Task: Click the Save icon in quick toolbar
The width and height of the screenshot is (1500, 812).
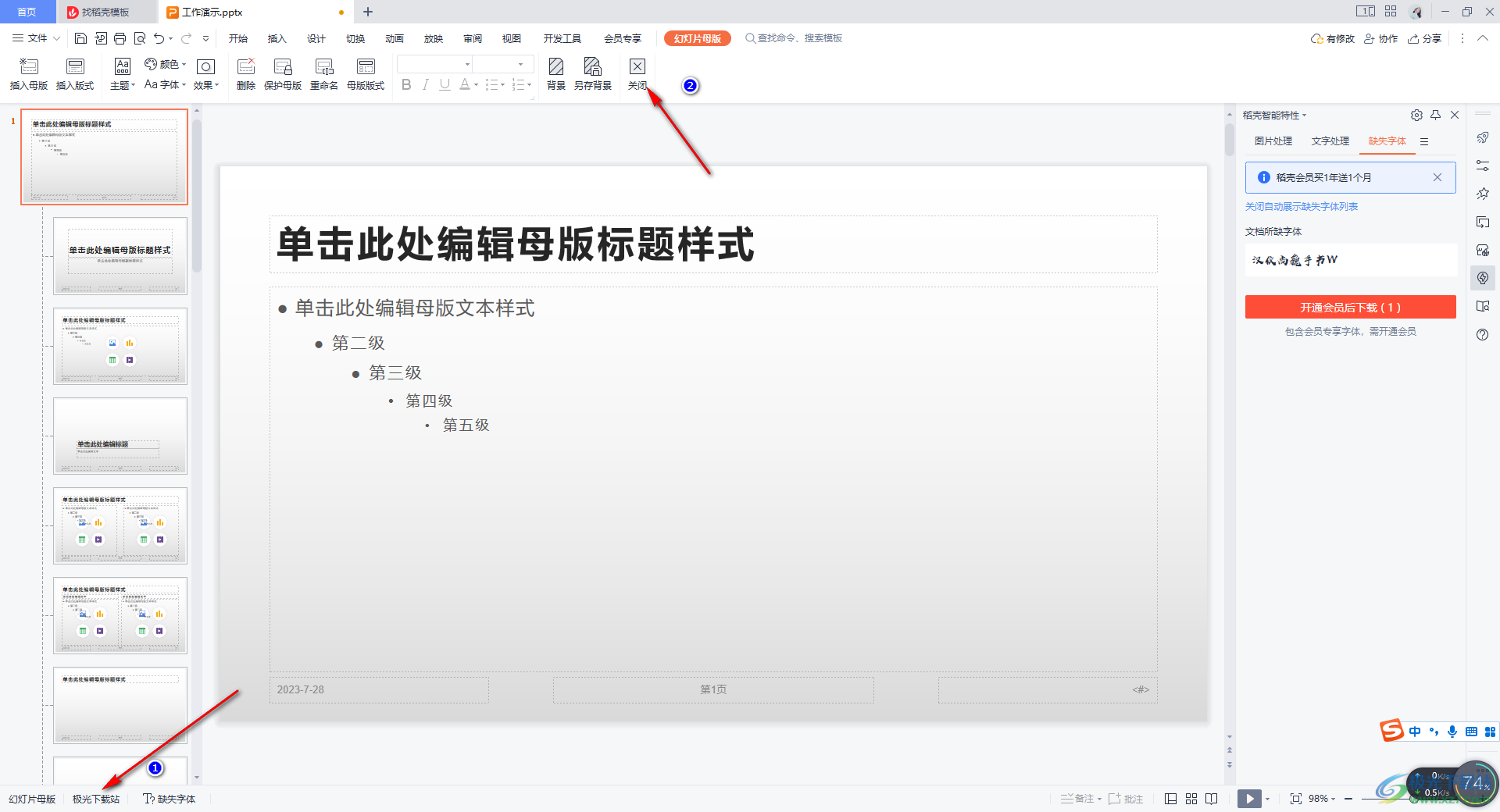Action: [80, 38]
